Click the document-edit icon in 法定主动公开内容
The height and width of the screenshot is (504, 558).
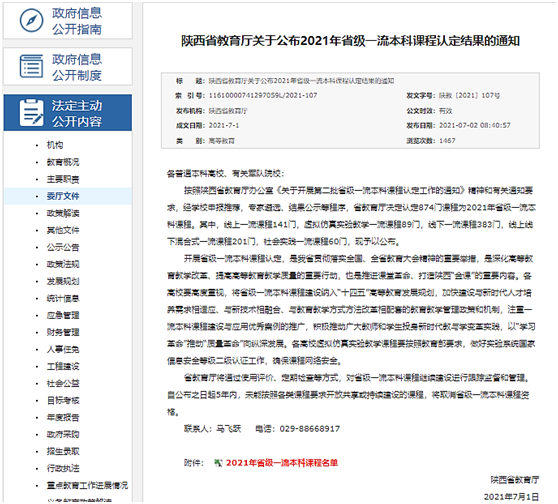[x=31, y=113]
